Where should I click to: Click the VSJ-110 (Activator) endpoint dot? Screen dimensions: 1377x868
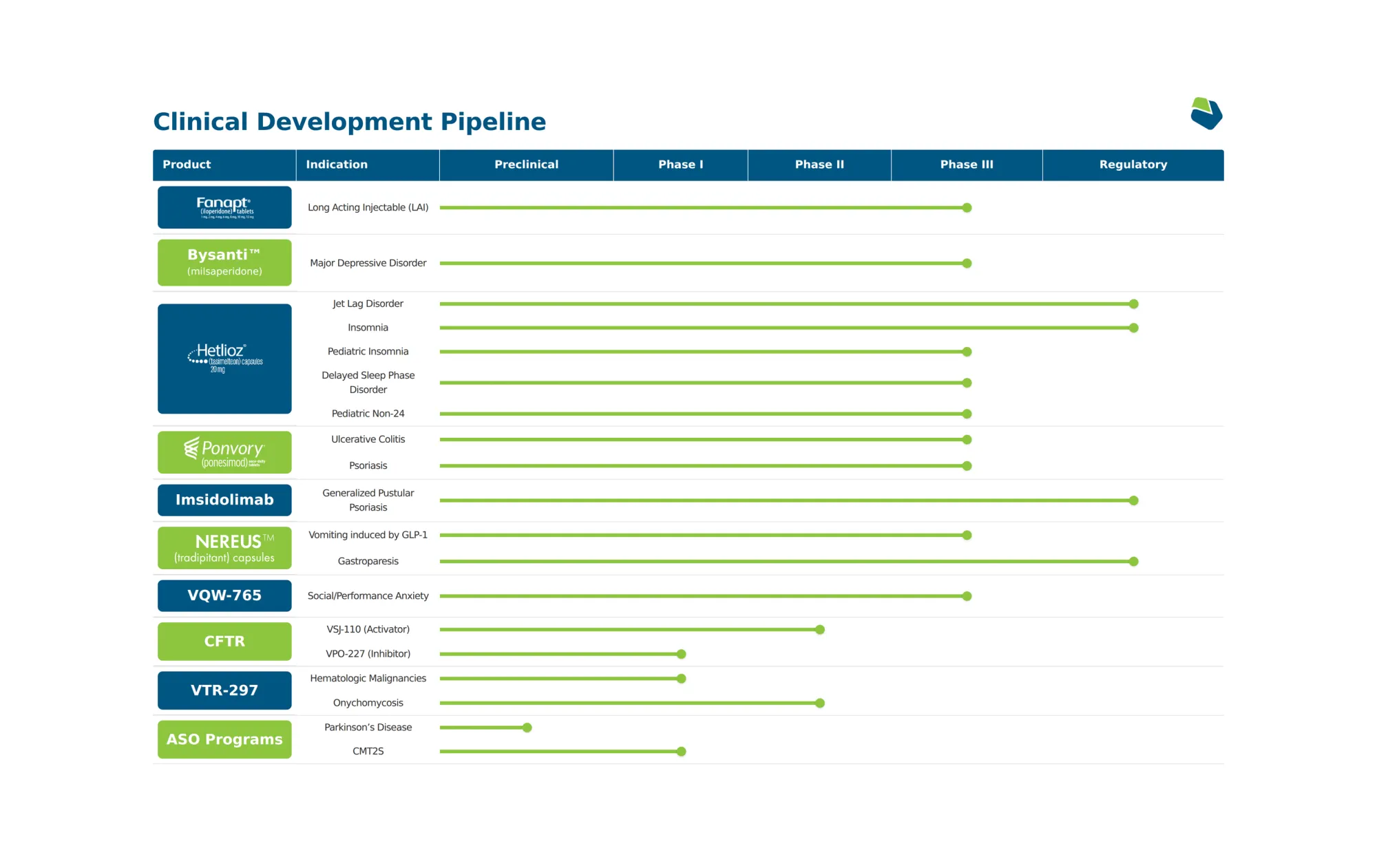coord(819,630)
